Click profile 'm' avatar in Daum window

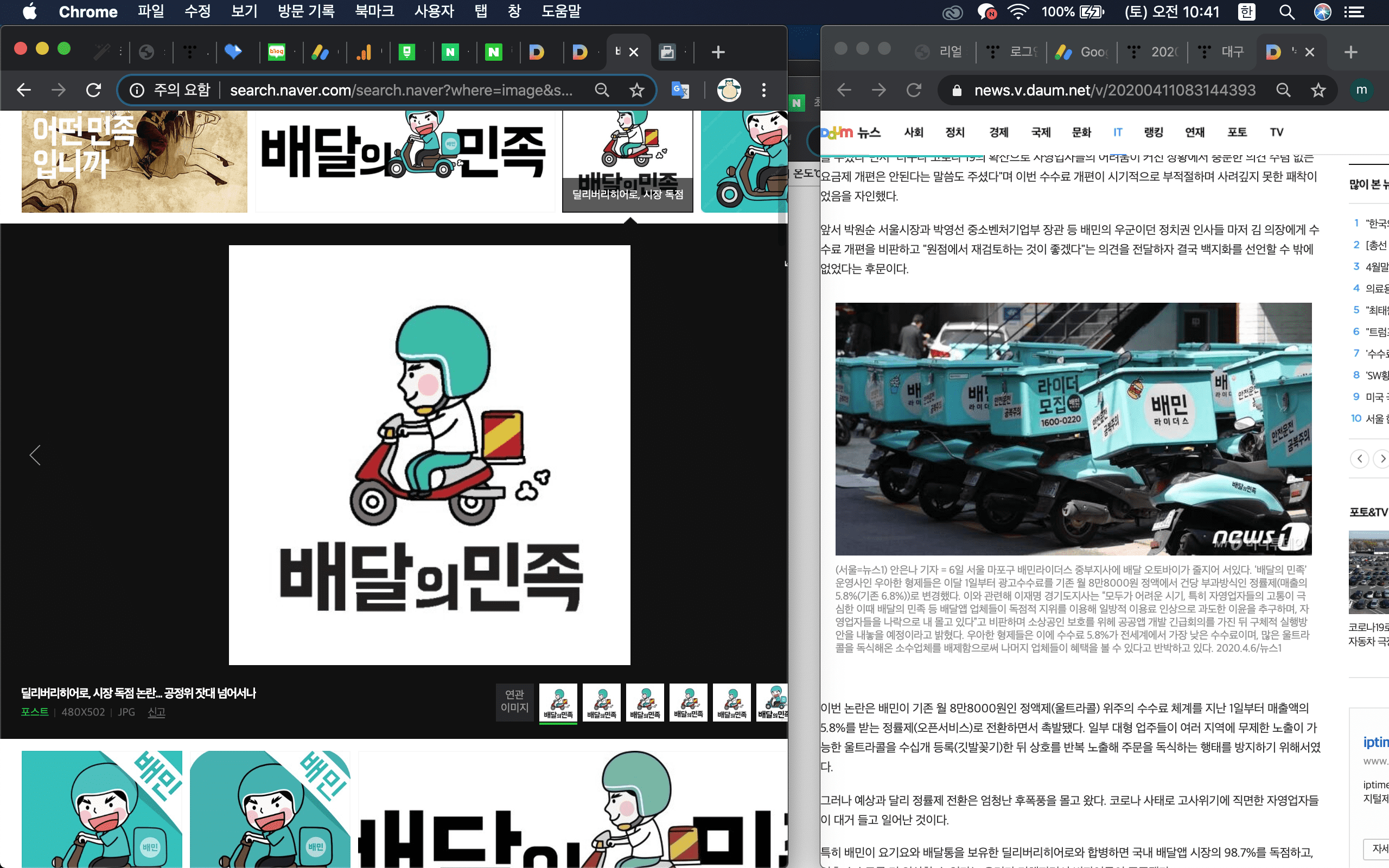(x=1361, y=90)
